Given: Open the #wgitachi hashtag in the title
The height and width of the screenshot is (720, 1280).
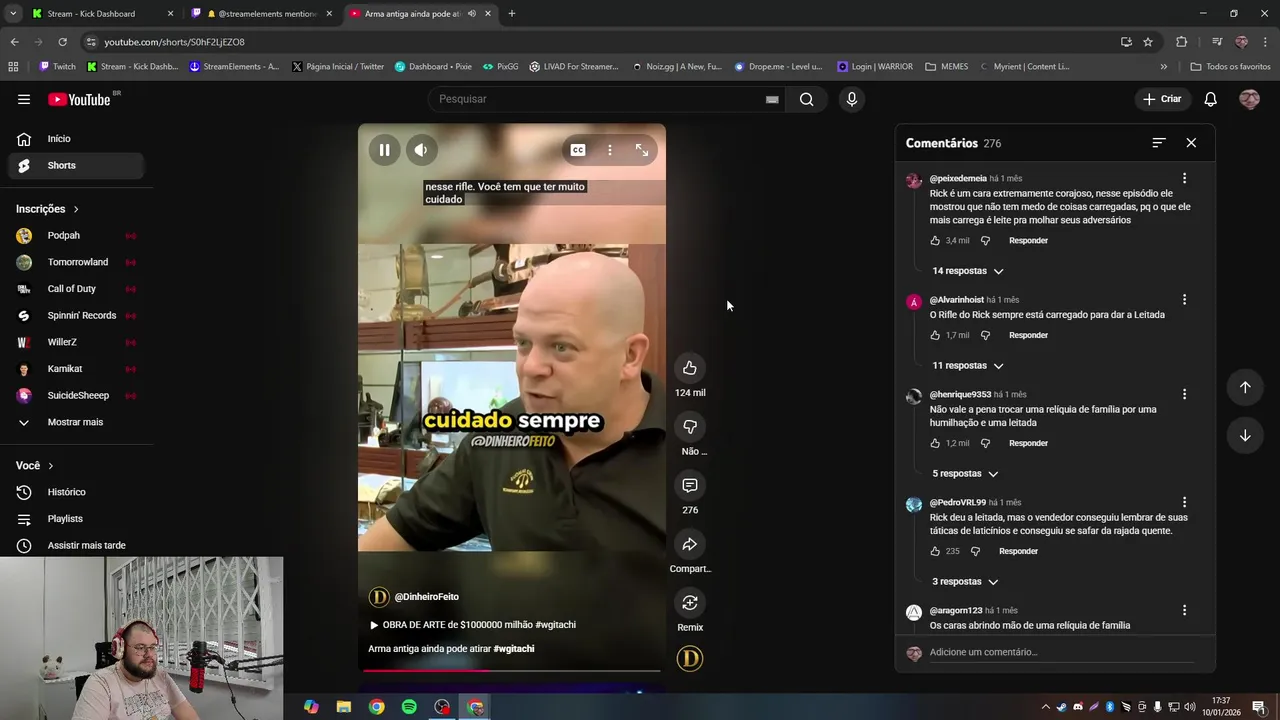Looking at the screenshot, I should point(514,649).
